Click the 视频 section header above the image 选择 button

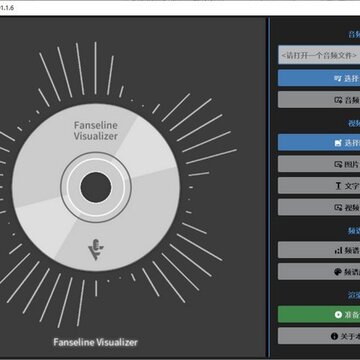pos(354,123)
